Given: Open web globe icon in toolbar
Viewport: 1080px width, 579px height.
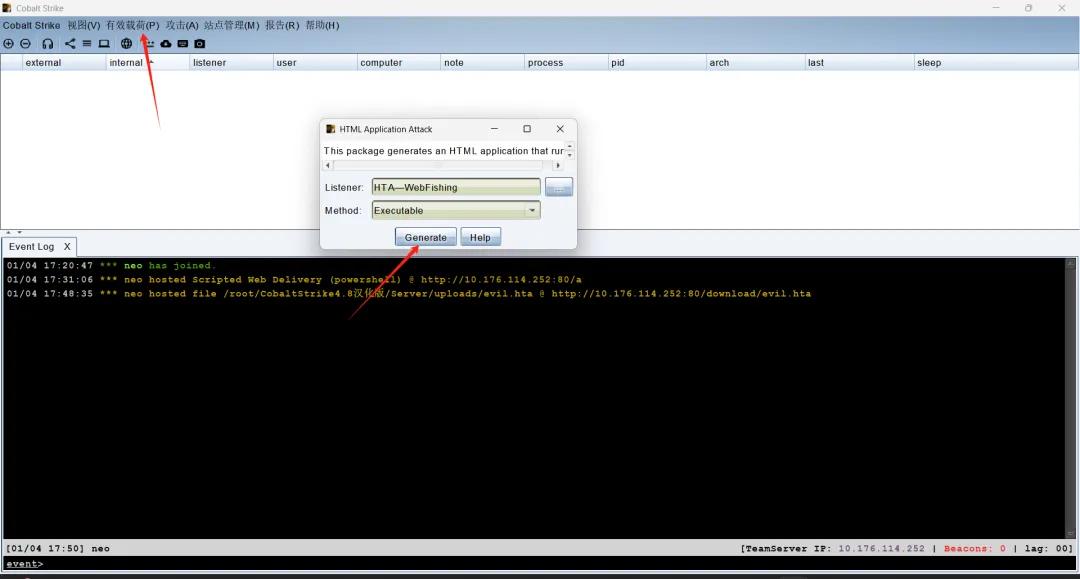Looking at the screenshot, I should pyautogui.click(x=126, y=43).
